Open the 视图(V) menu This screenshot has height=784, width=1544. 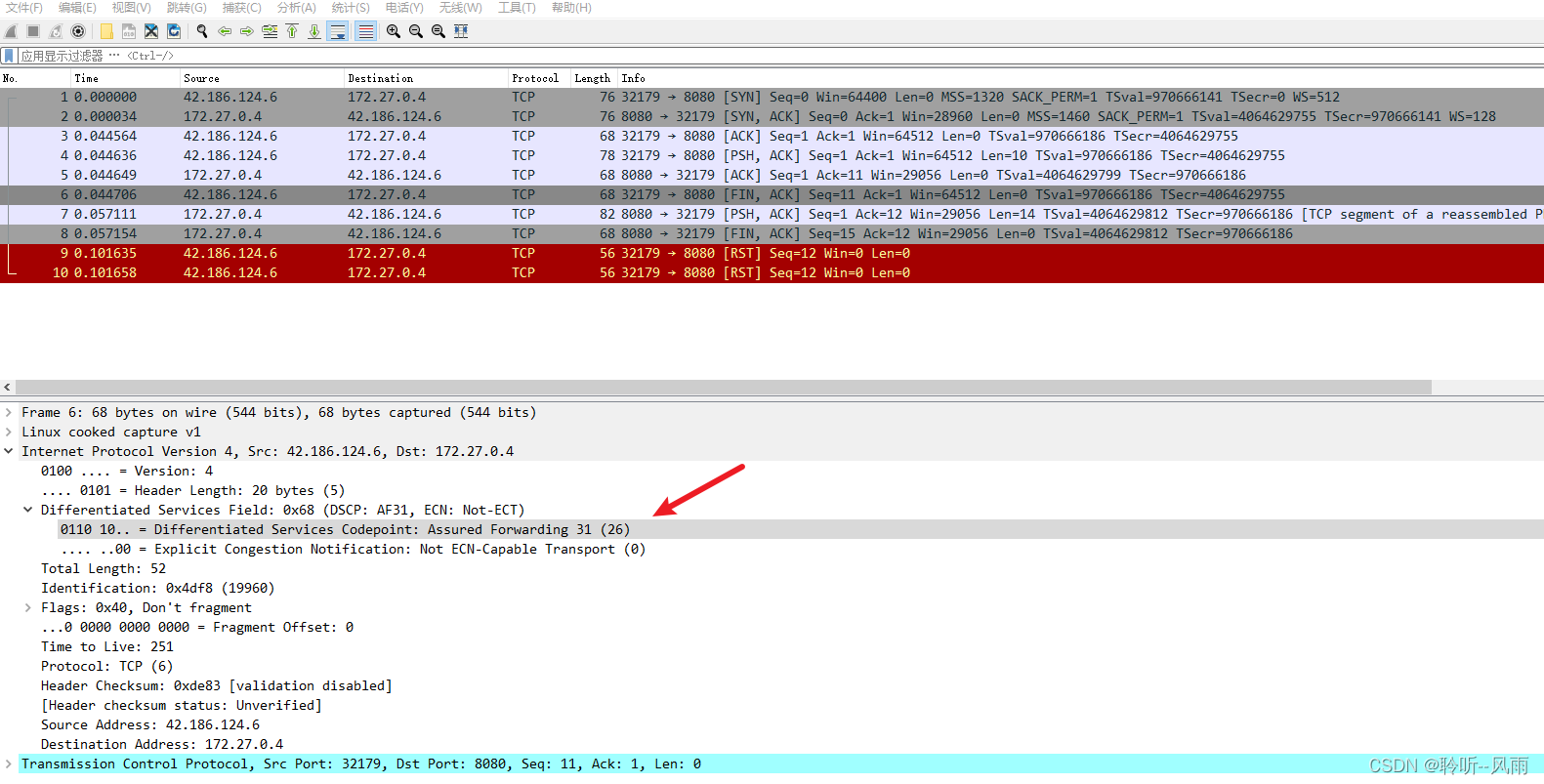(x=131, y=8)
